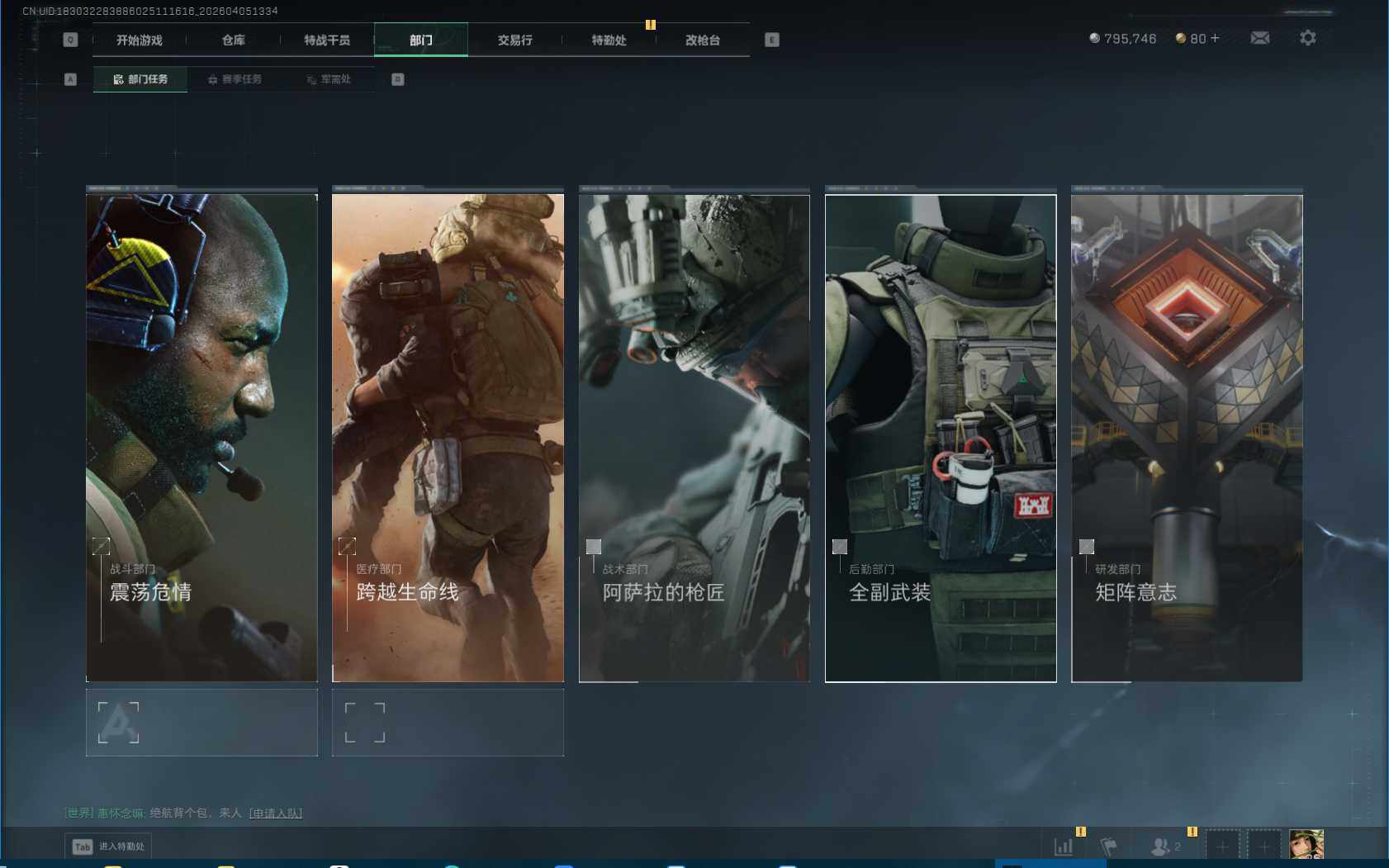Switch to the 军需处 sub-tab
The height and width of the screenshot is (868, 1389).
coord(329,79)
